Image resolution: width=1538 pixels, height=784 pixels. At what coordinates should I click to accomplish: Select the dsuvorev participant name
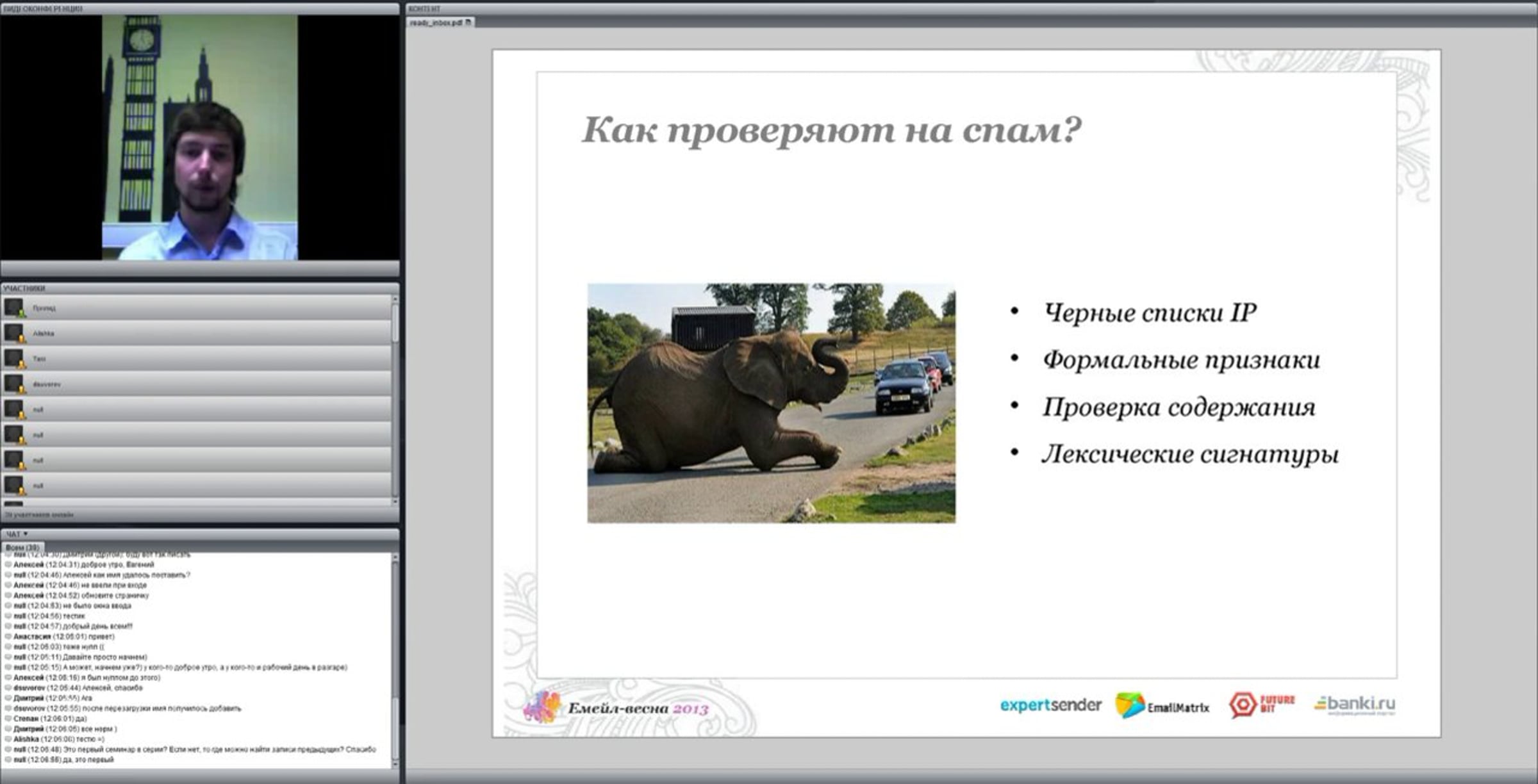pyautogui.click(x=47, y=384)
